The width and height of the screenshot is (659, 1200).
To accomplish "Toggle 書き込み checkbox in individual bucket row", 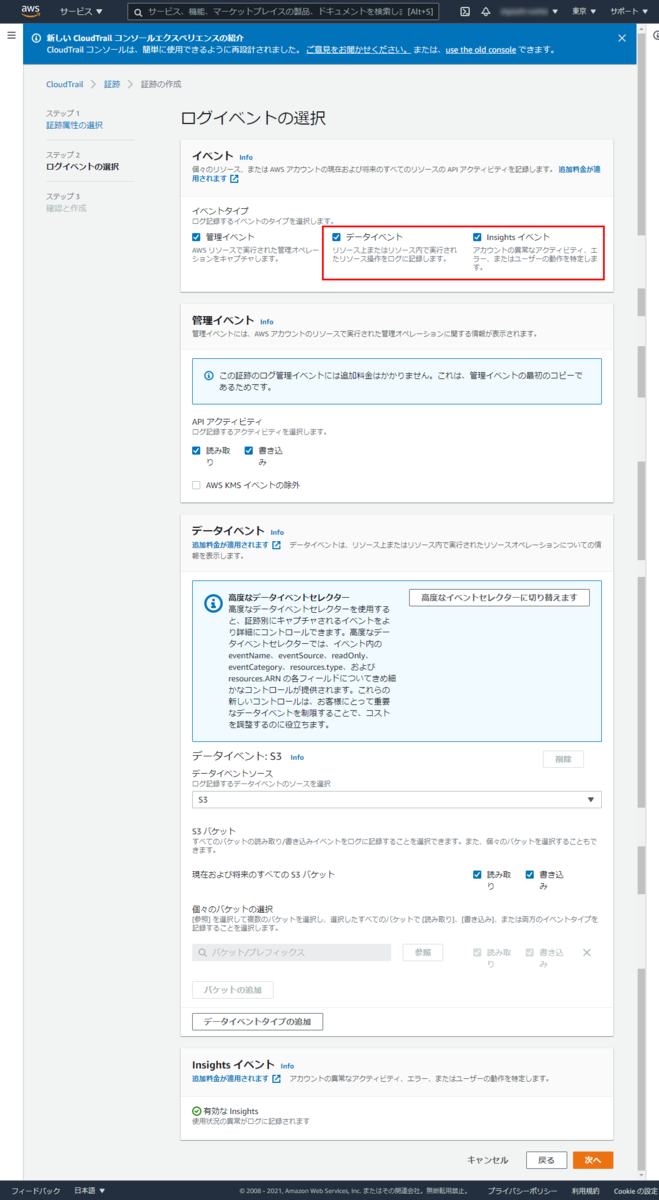I will (530, 952).
